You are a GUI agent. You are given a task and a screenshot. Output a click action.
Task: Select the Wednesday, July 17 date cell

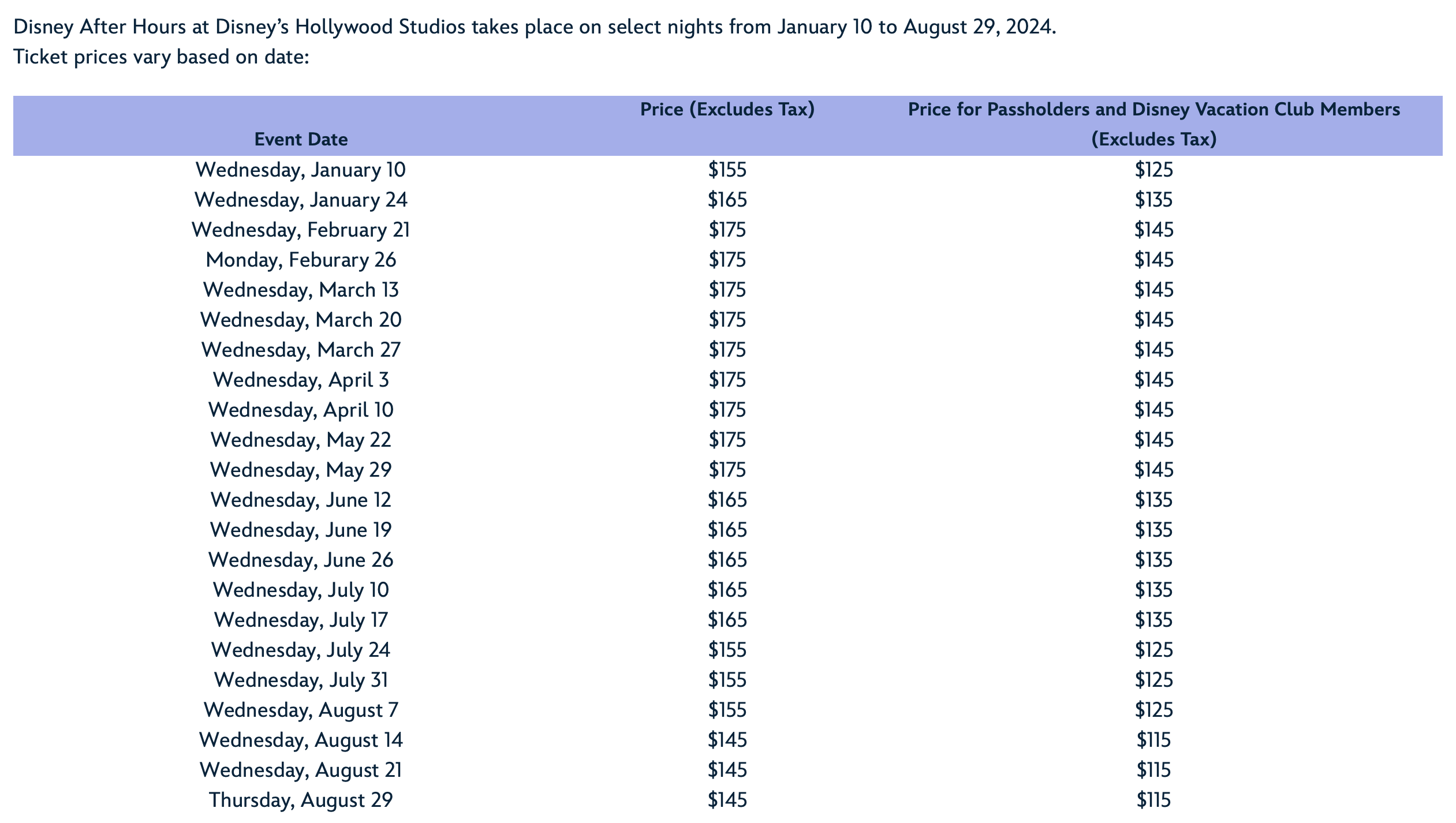click(301, 620)
